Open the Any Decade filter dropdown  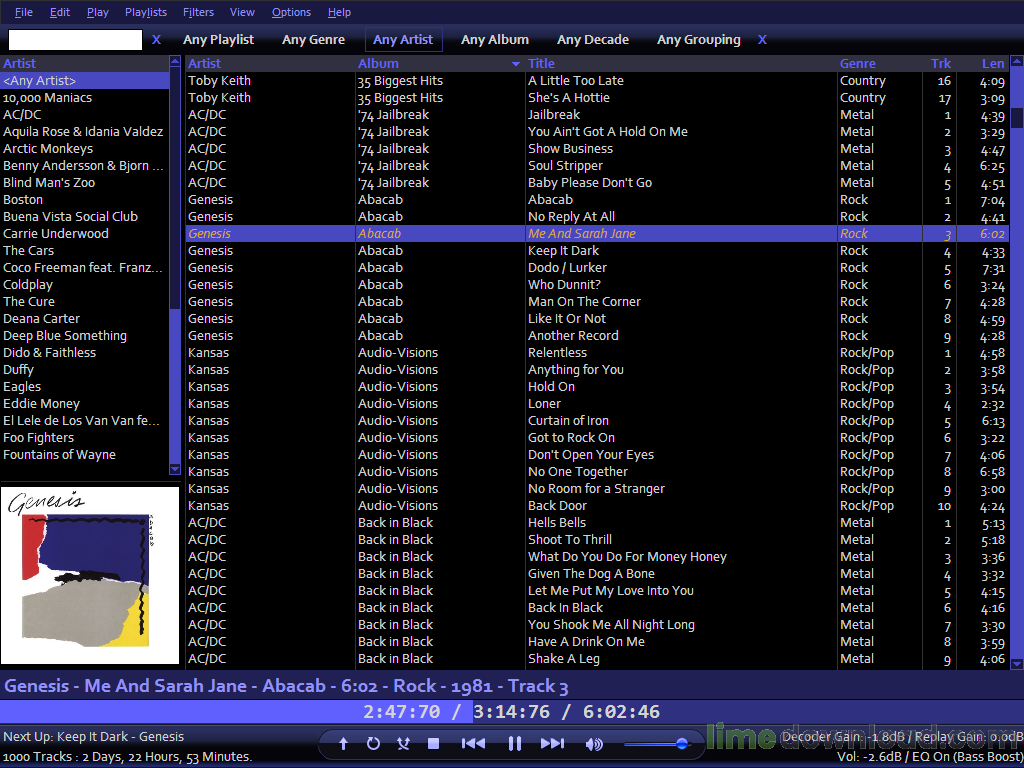pyautogui.click(x=593, y=40)
